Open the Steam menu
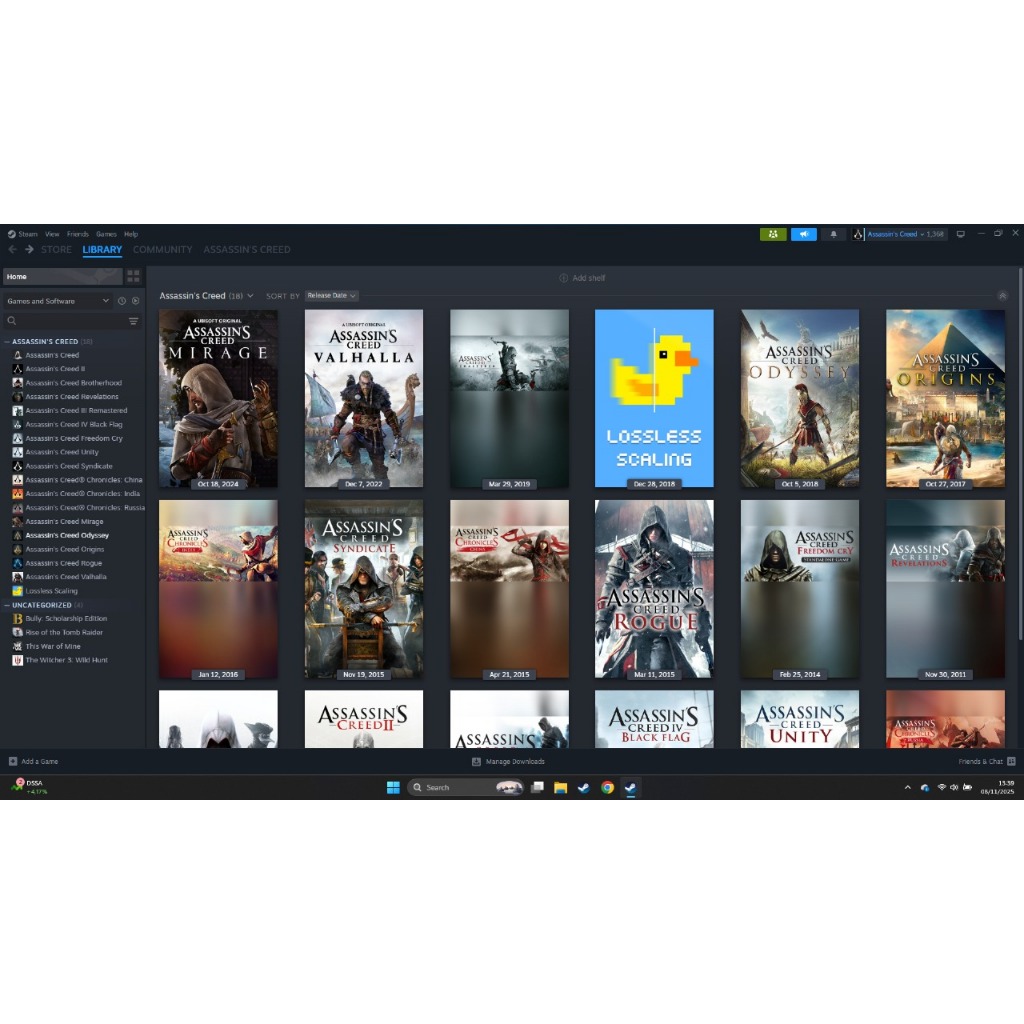 coord(27,234)
